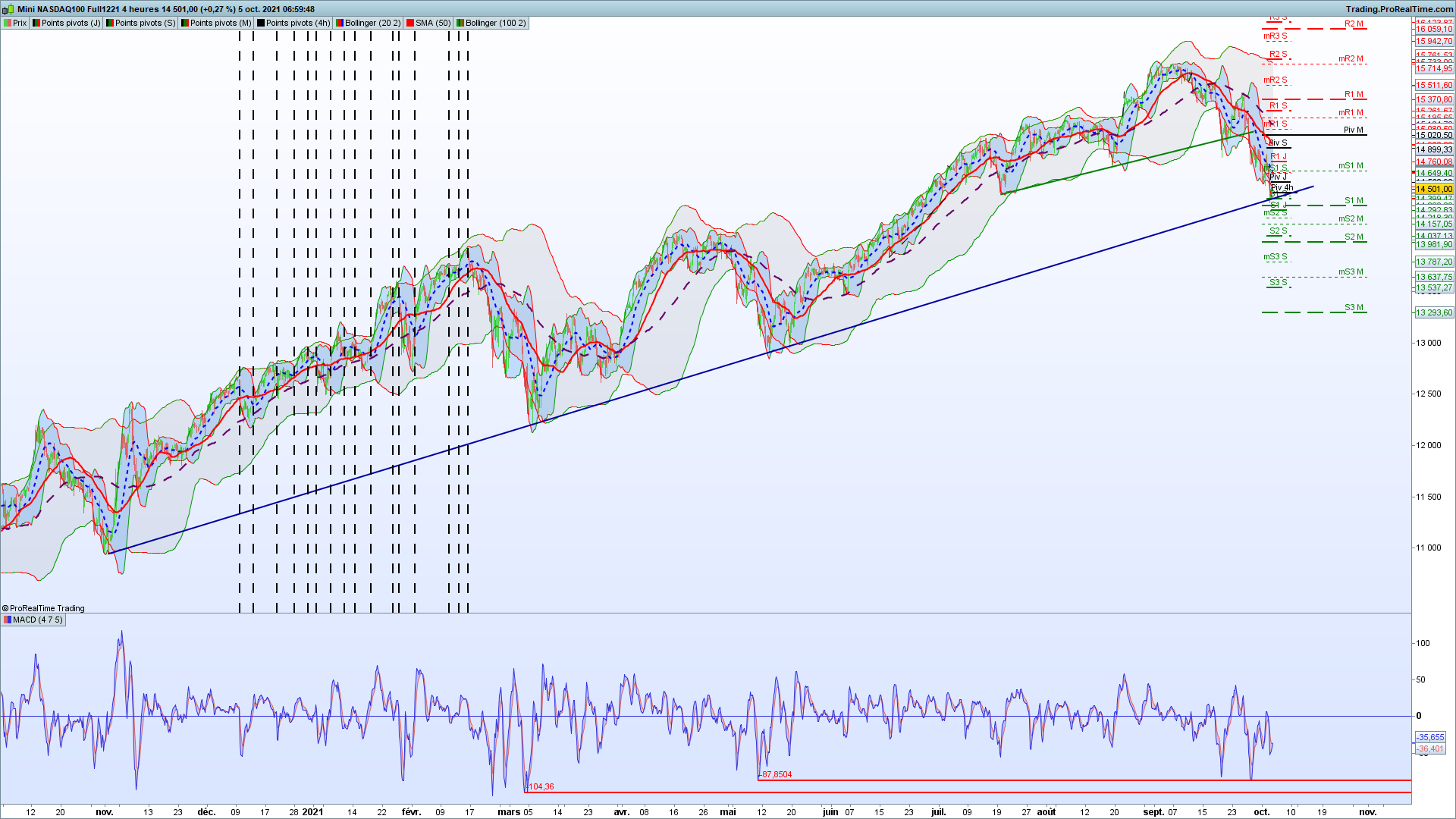Click the Piv M monthly pivot line label
This screenshot has width=1456, height=819.
pos(1353,130)
